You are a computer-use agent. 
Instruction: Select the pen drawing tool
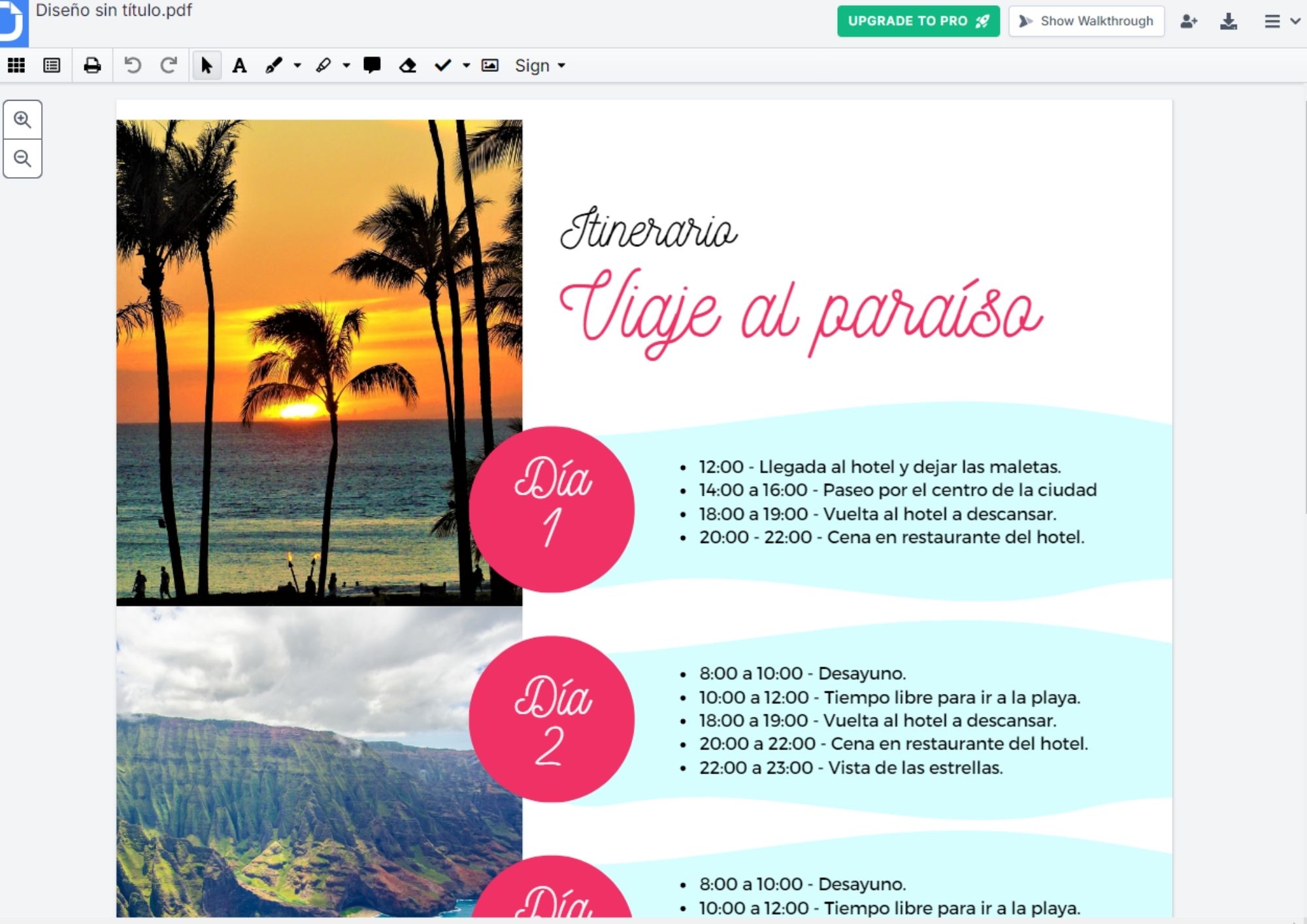pyautogui.click(x=274, y=65)
